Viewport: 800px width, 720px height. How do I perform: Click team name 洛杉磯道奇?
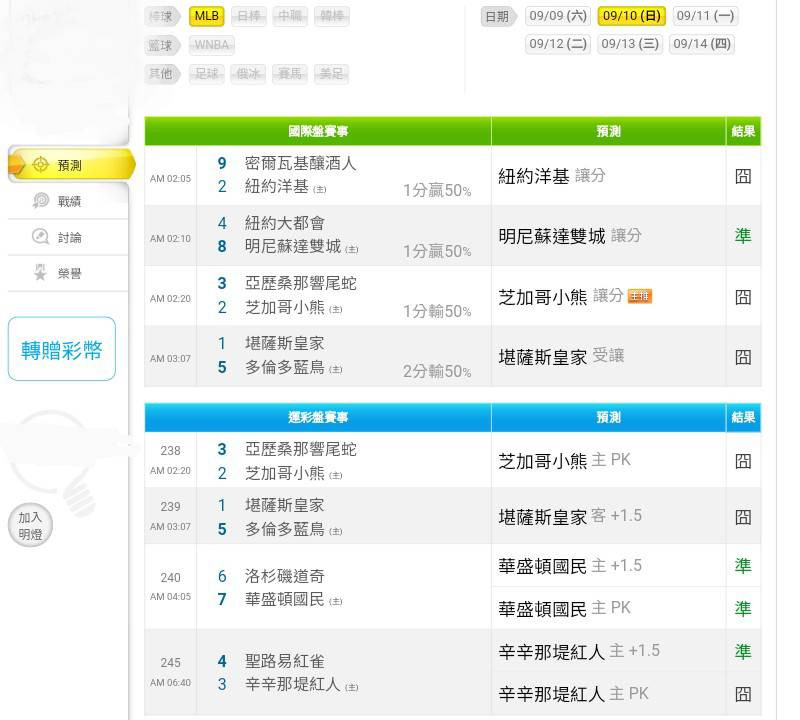coord(284,576)
